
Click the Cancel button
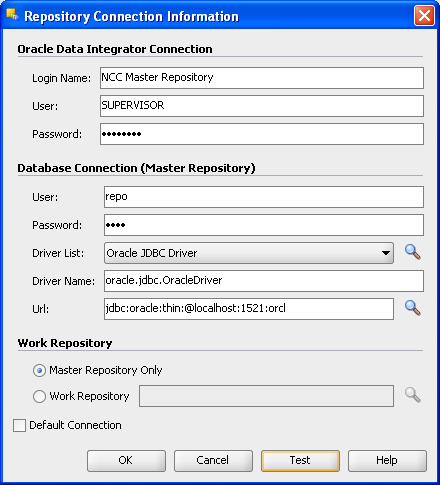click(213, 461)
